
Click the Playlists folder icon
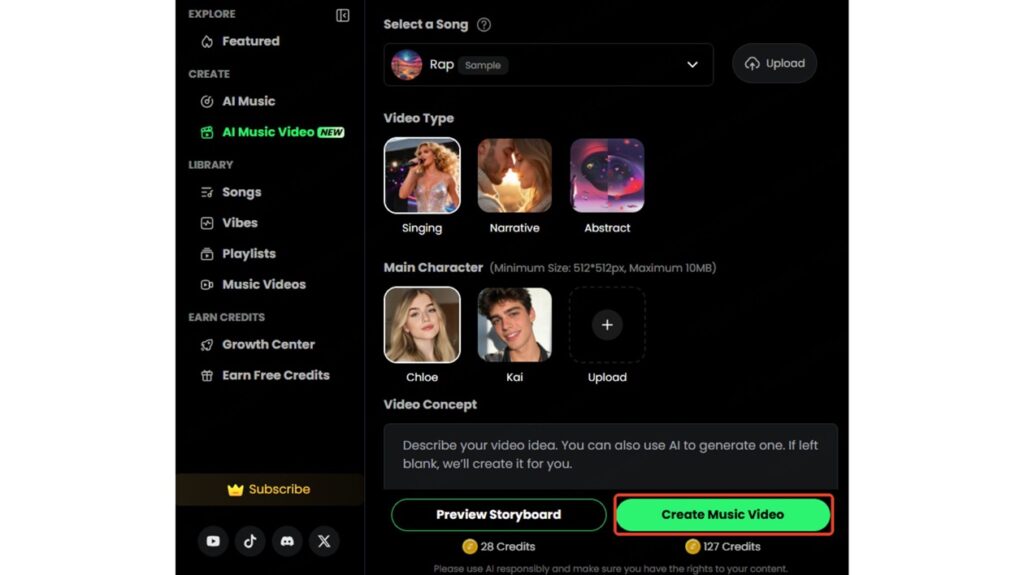(207, 254)
